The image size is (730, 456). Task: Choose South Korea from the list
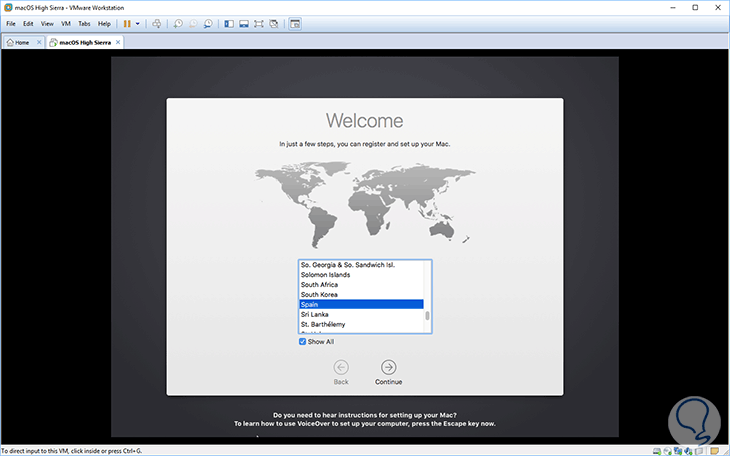[361, 294]
